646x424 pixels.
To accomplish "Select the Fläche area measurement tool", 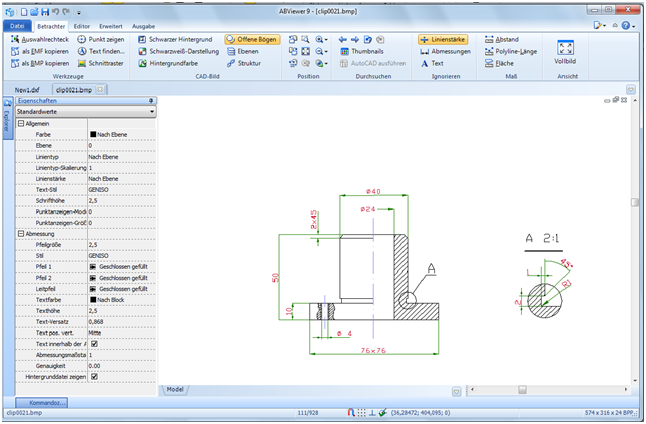I will pyautogui.click(x=500, y=62).
